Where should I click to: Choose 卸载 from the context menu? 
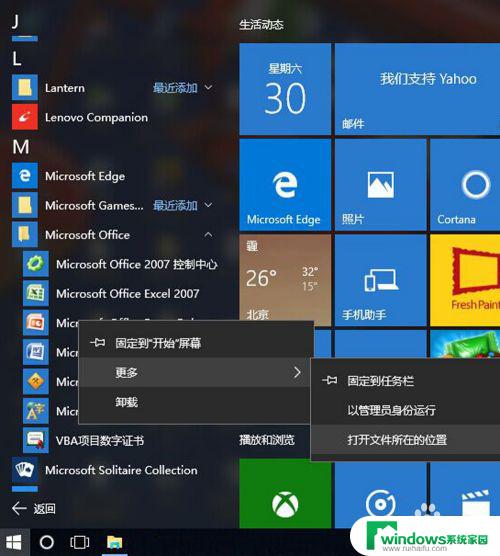click(194, 402)
